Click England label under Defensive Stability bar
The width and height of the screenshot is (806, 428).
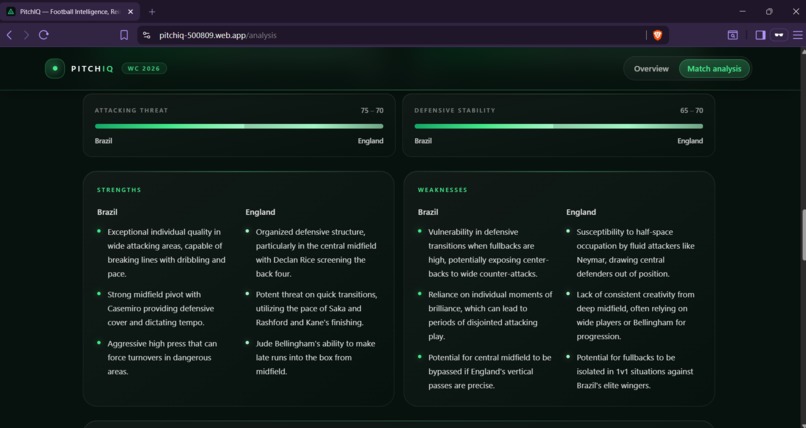point(690,141)
